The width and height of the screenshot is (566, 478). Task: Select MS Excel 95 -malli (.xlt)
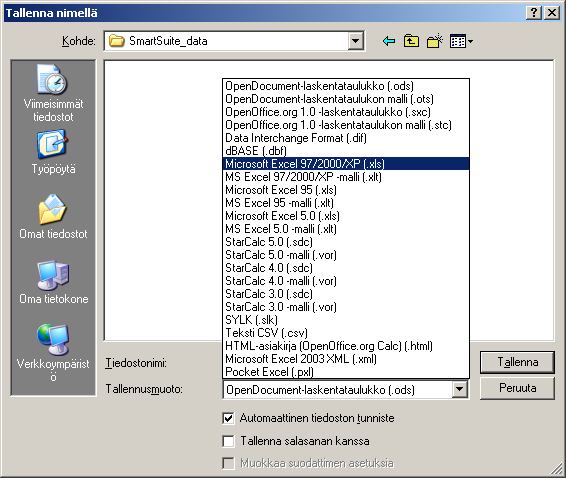[346, 203]
